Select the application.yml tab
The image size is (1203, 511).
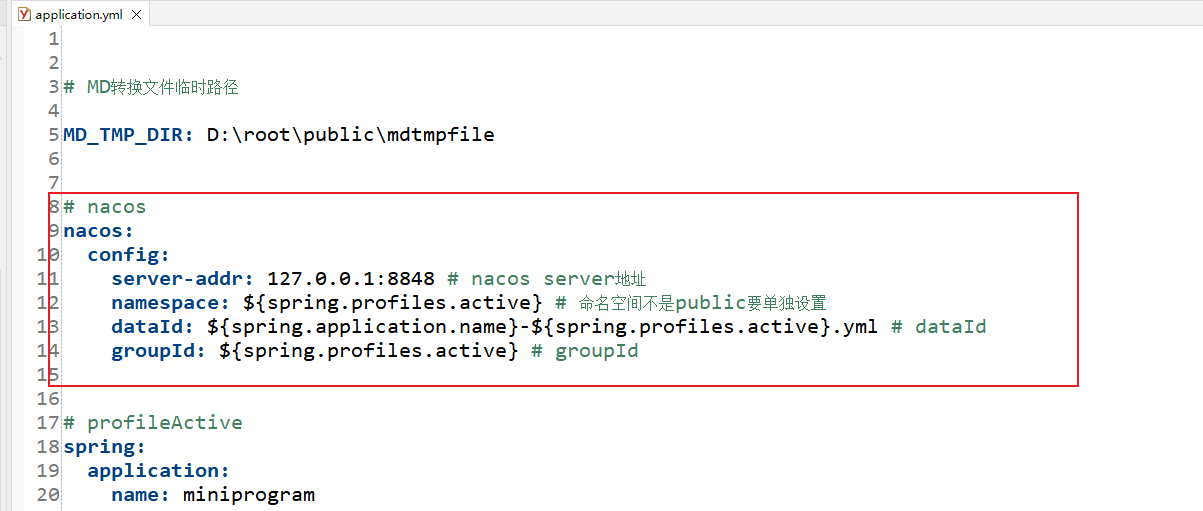coord(77,15)
